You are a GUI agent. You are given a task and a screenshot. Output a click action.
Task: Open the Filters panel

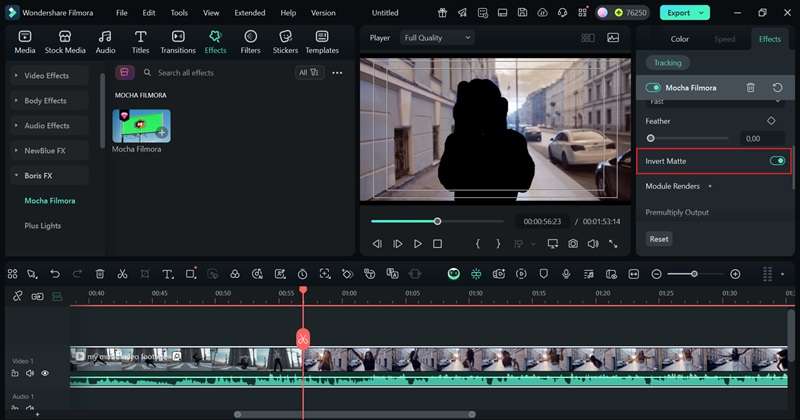tap(250, 42)
